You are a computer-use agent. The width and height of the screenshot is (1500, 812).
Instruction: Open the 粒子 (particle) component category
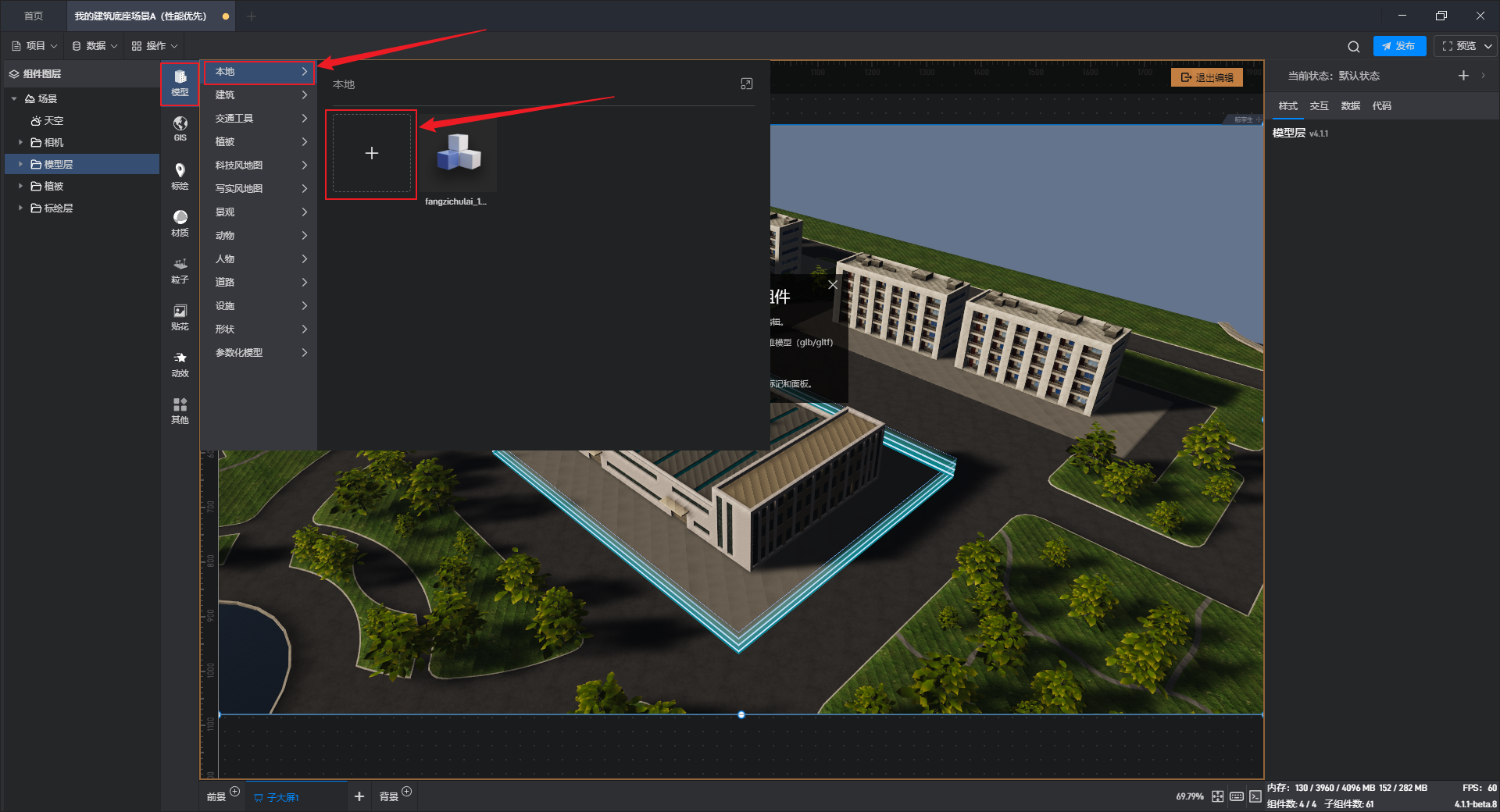point(180,269)
